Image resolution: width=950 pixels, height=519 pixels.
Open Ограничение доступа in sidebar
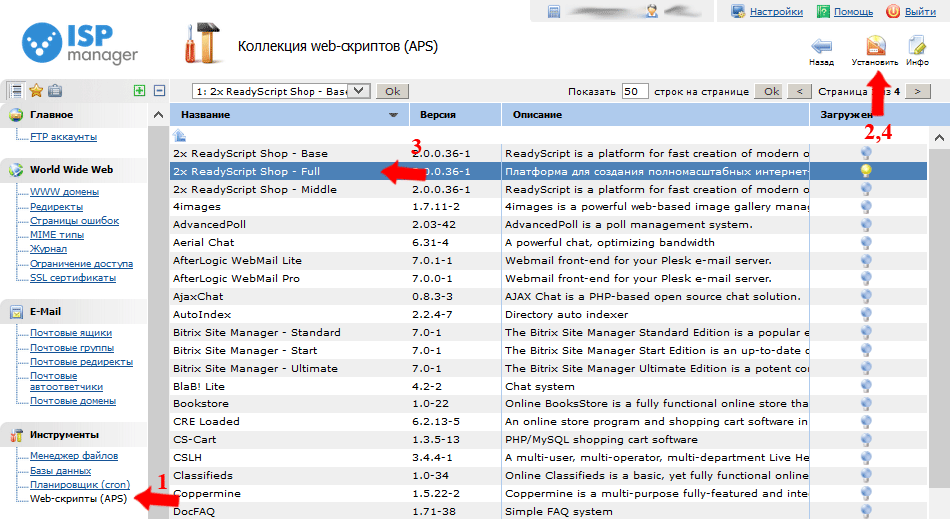(x=81, y=263)
